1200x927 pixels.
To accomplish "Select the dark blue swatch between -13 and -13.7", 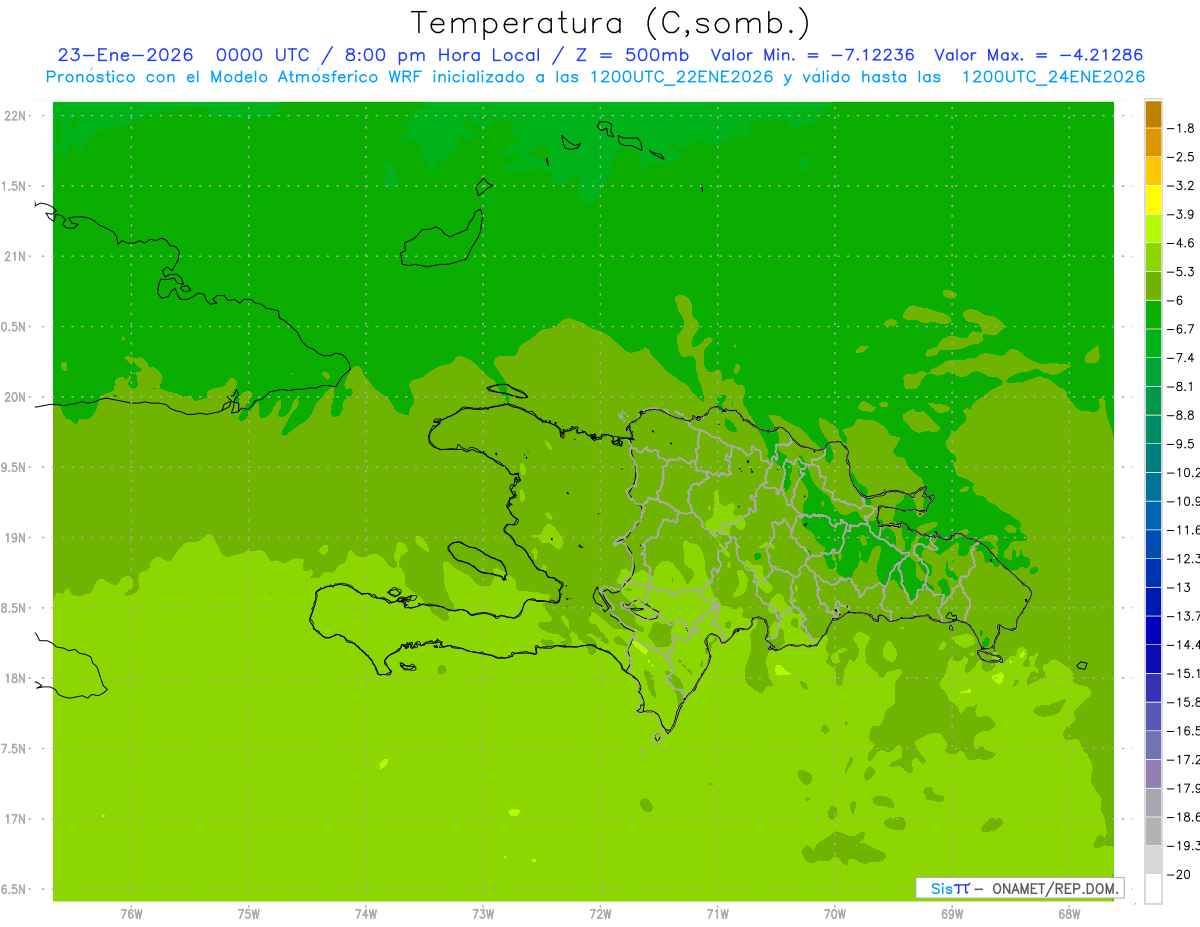I will pyautogui.click(x=1153, y=601).
